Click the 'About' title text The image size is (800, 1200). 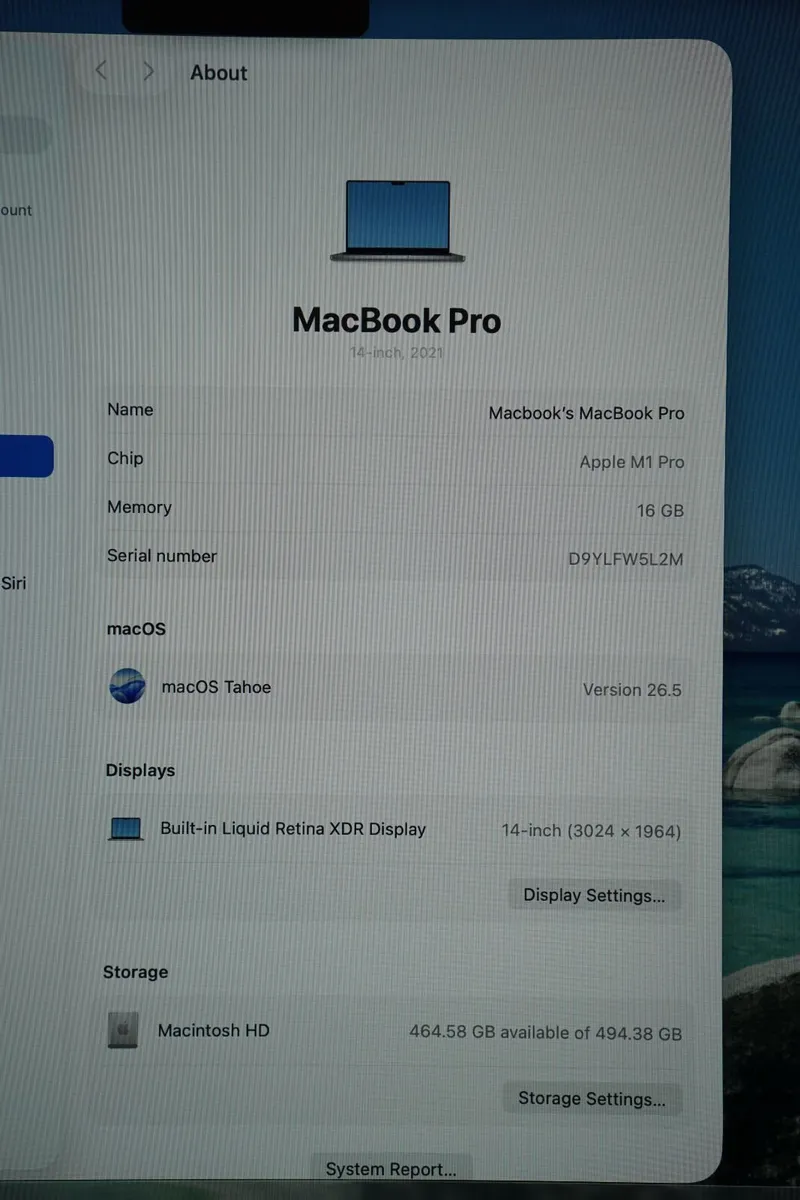point(218,73)
